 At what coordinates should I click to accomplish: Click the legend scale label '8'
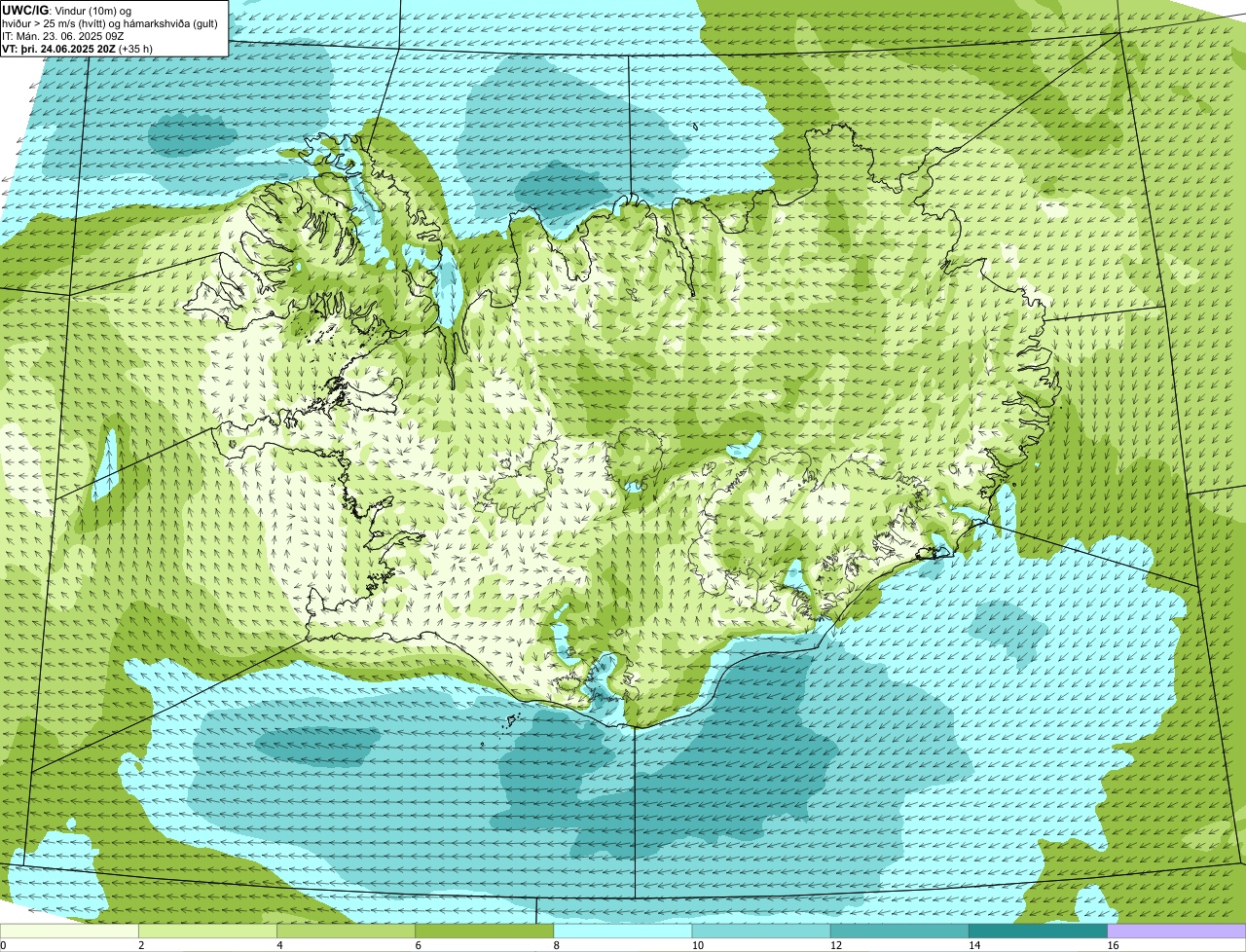click(x=556, y=945)
